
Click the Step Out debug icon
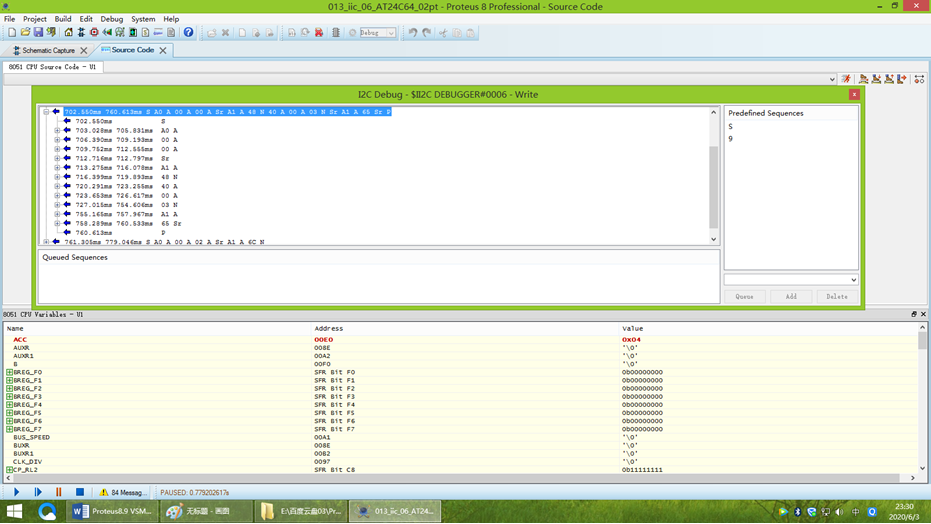point(889,79)
